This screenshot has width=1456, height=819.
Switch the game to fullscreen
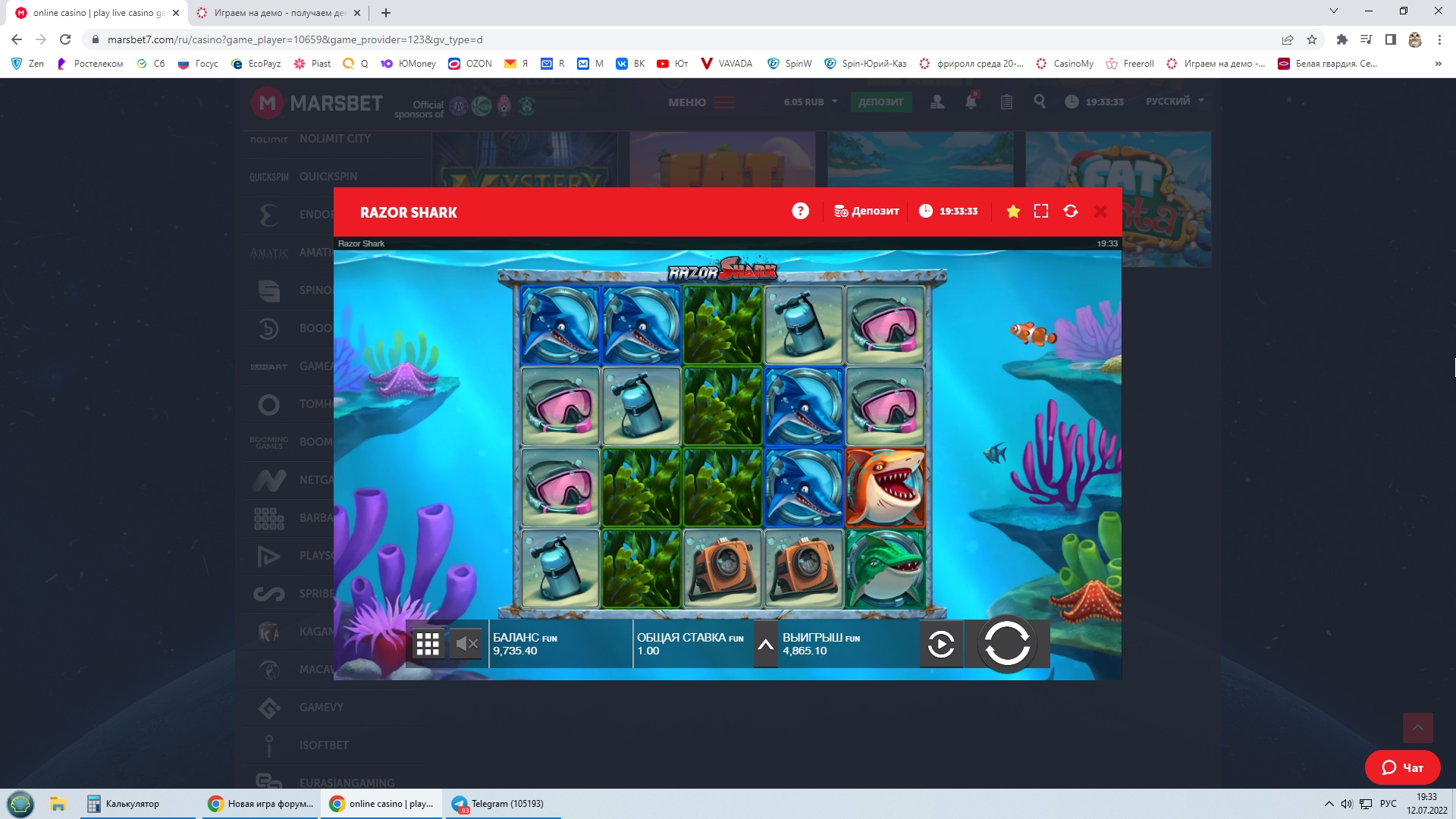(1041, 212)
